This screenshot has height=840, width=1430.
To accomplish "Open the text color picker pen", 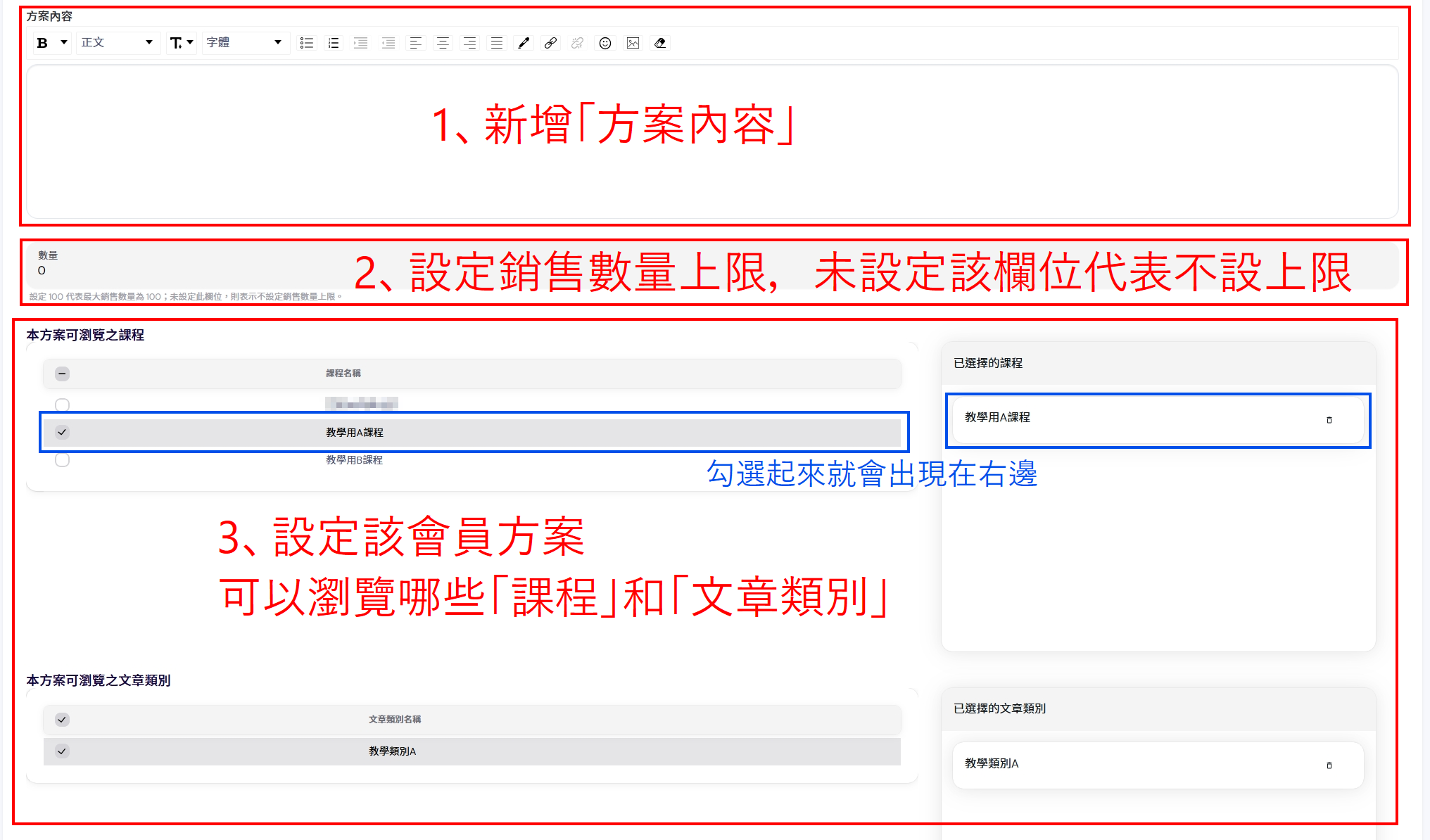I will [524, 43].
